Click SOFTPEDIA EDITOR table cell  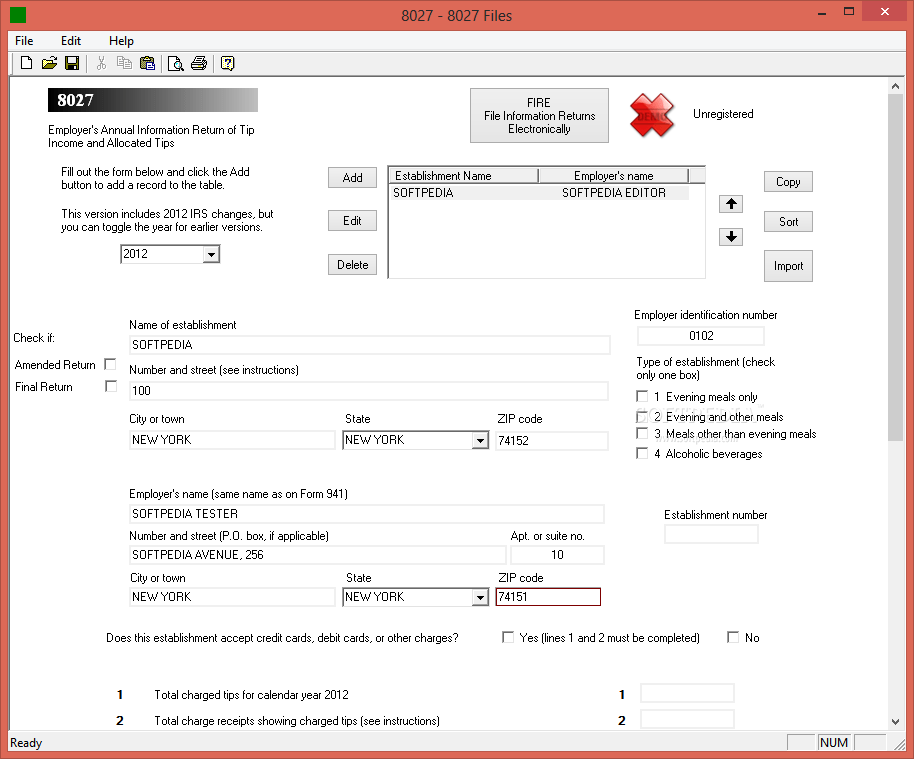613,193
